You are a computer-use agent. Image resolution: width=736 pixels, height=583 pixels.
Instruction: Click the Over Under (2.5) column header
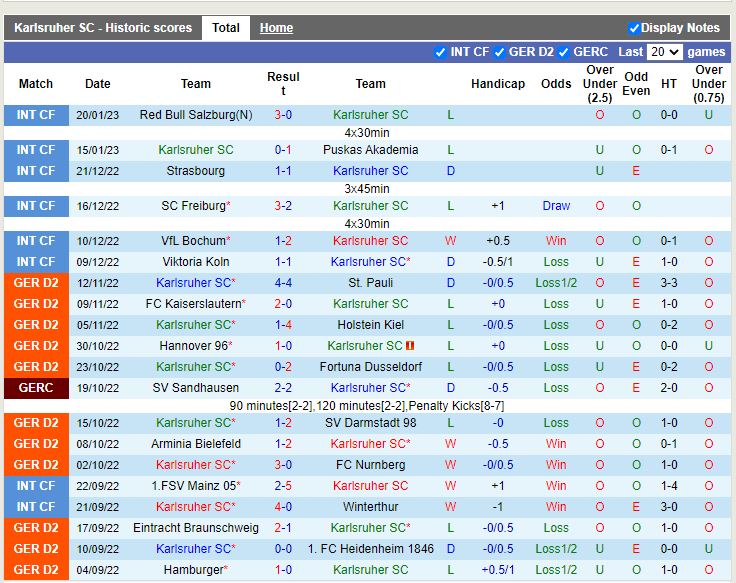[x=600, y=84]
